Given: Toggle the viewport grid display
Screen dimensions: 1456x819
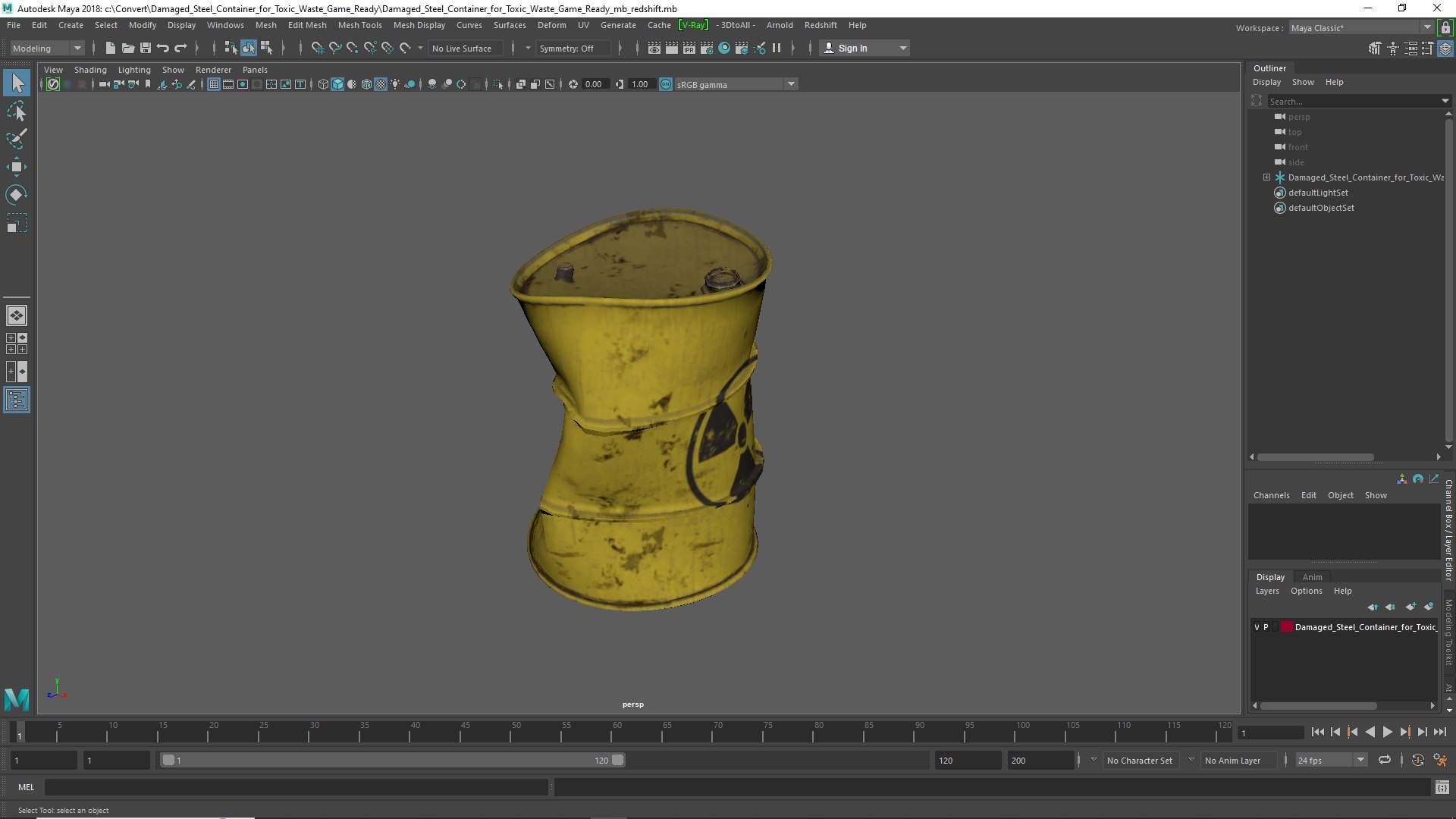Looking at the screenshot, I should coord(214,84).
